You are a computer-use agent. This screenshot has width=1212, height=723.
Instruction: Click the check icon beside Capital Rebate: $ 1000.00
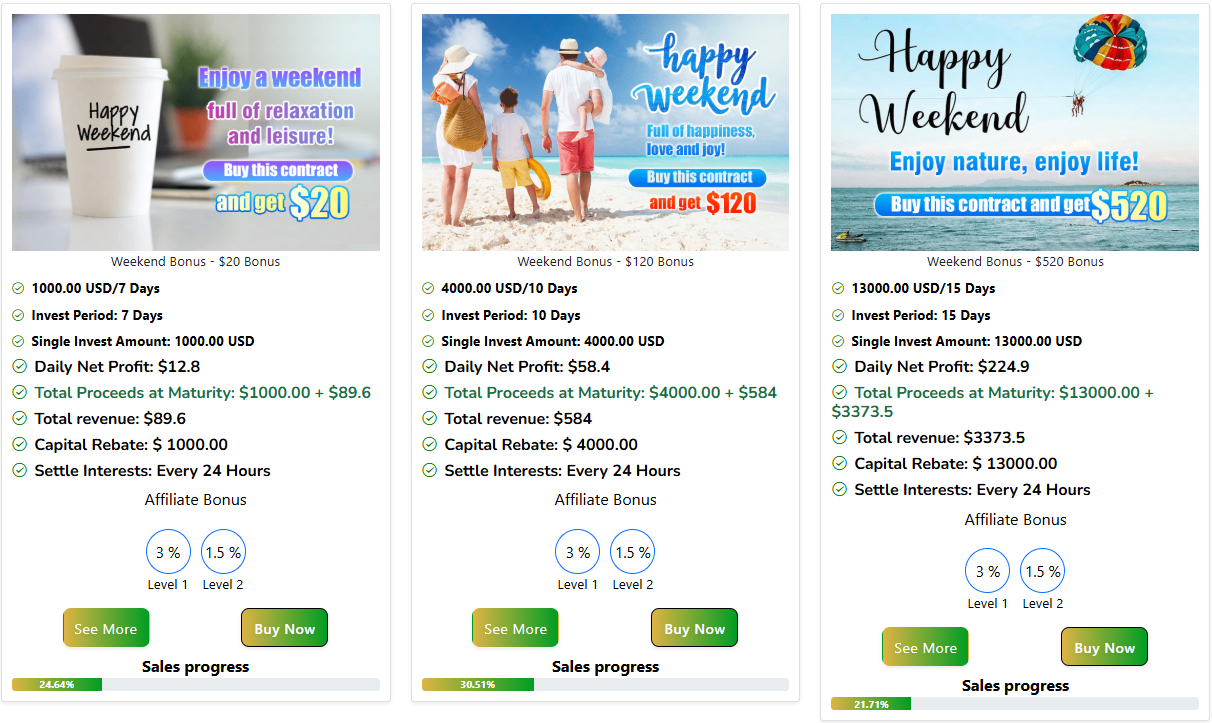(19, 445)
